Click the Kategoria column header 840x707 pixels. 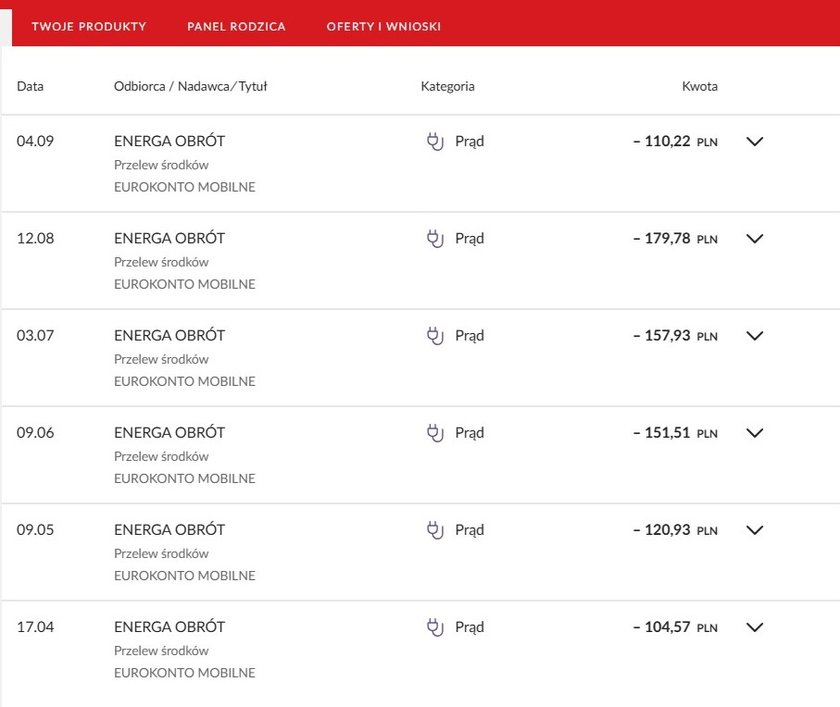(447, 86)
